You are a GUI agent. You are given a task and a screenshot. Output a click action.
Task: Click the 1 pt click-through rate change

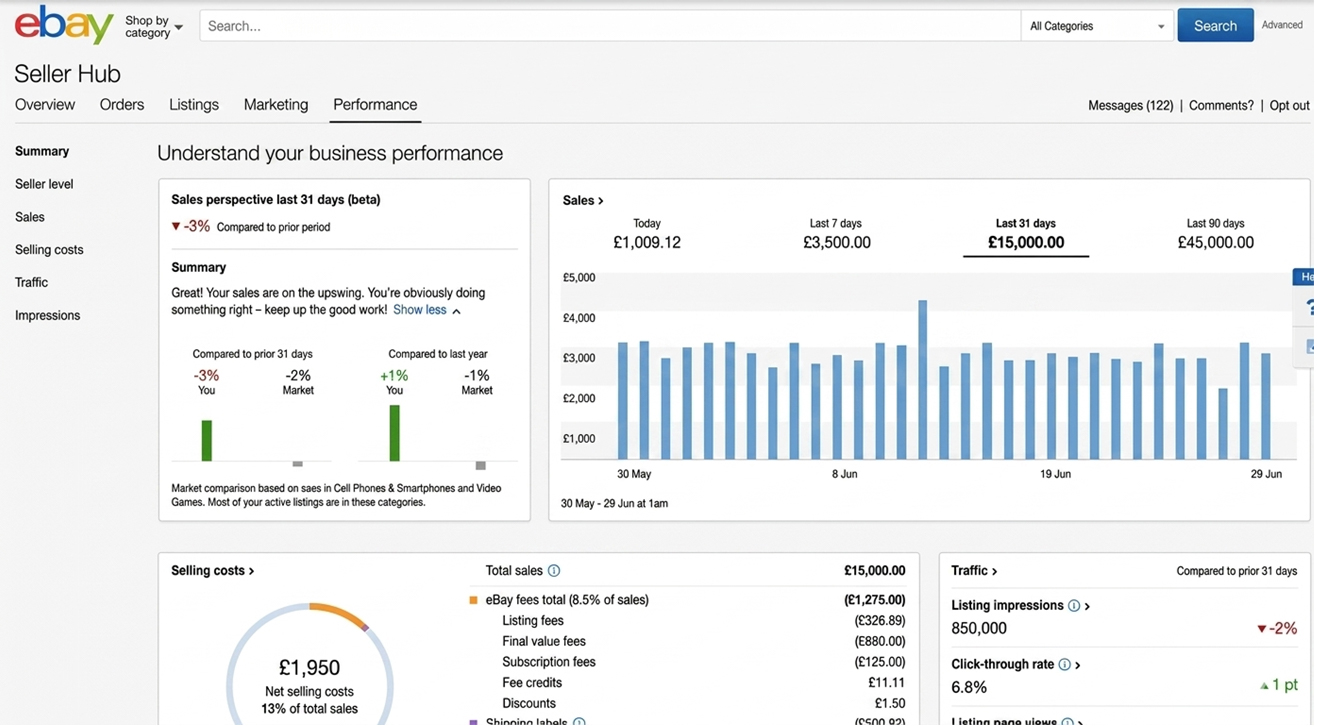tap(1279, 686)
